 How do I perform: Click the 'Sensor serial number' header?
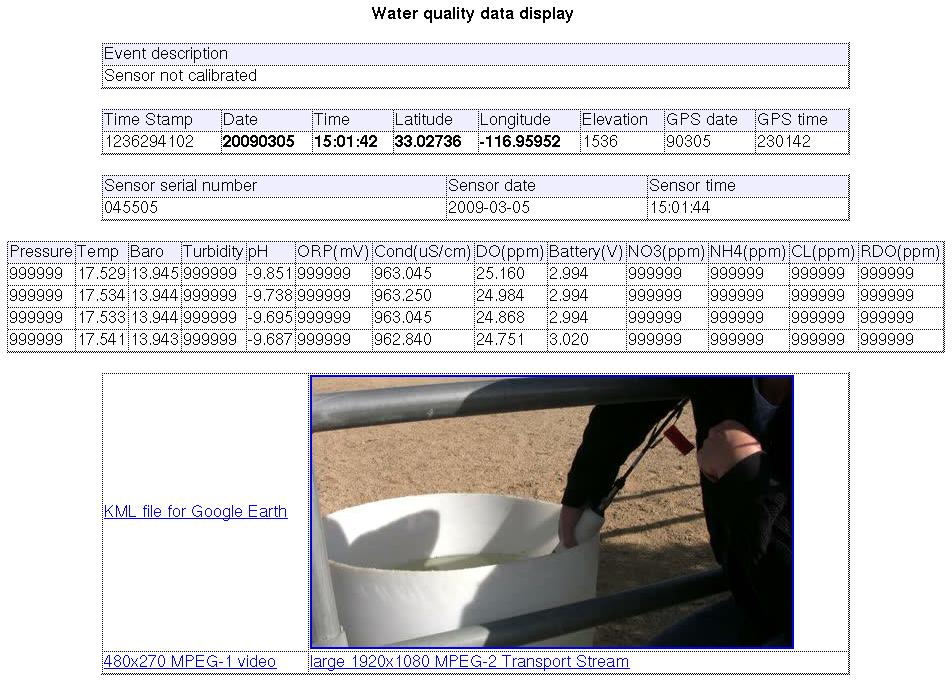point(273,185)
